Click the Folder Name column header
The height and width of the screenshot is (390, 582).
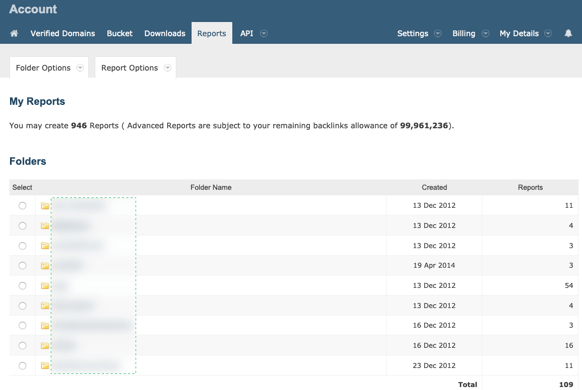tap(211, 187)
